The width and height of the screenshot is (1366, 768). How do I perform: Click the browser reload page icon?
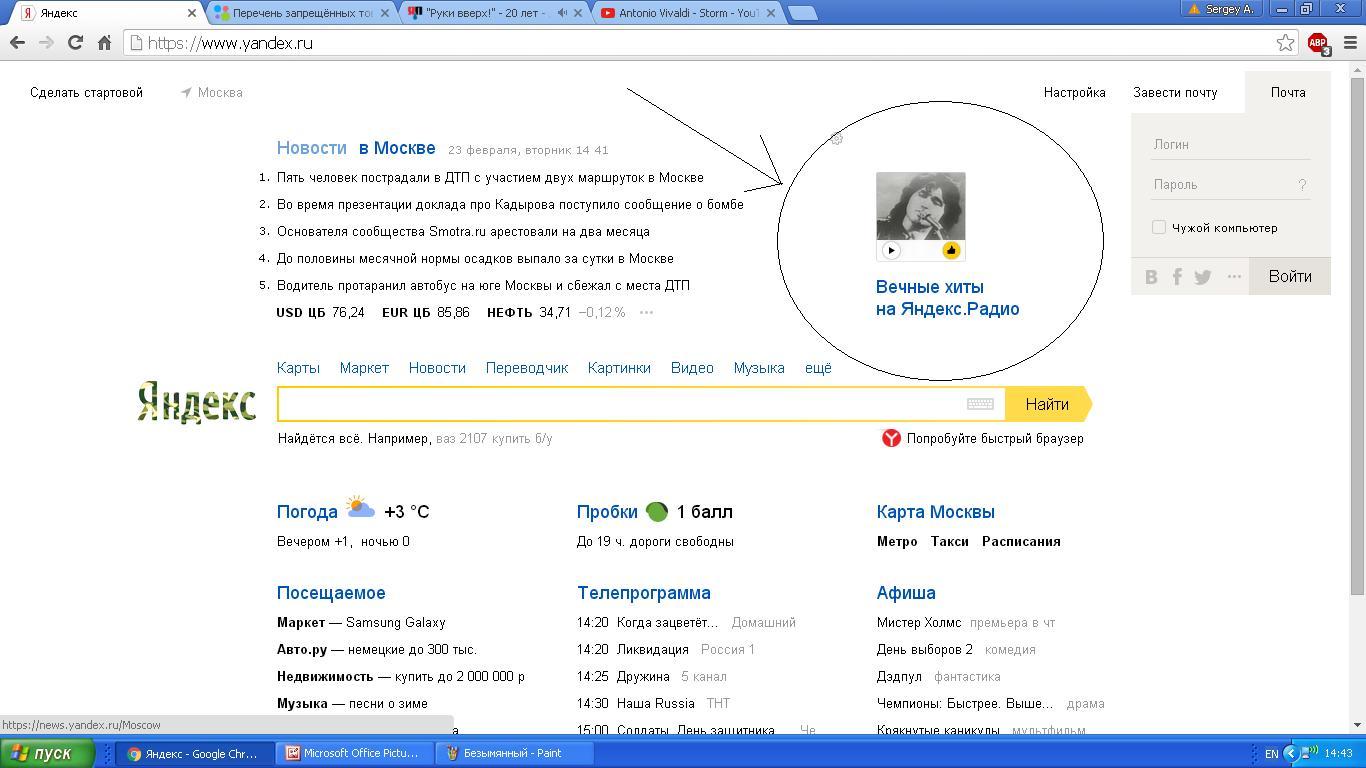(x=75, y=43)
